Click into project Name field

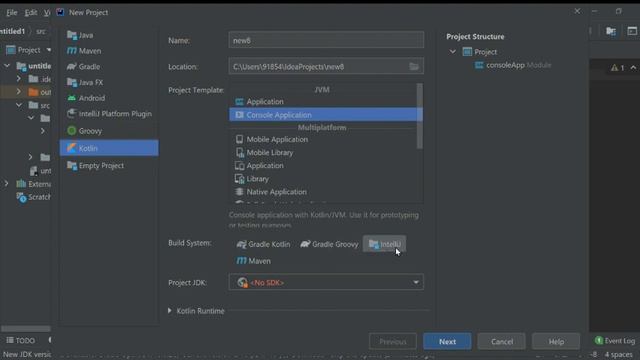pos(326,40)
